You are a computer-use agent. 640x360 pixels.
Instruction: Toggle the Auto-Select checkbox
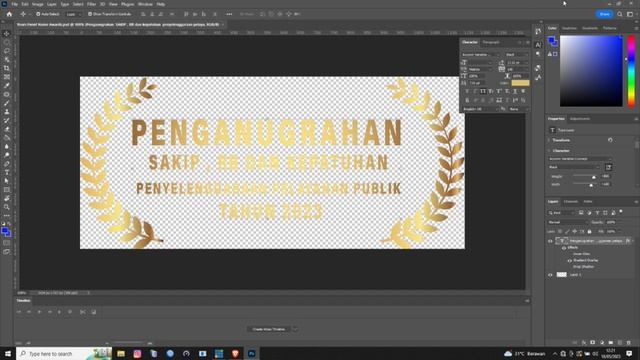tap(38, 14)
